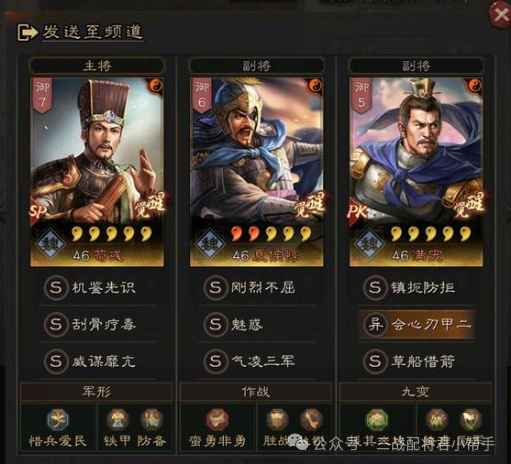The width and height of the screenshot is (511, 464).
Task: Open the 蛮勇非勇 tactic icon
Action: (x=217, y=420)
